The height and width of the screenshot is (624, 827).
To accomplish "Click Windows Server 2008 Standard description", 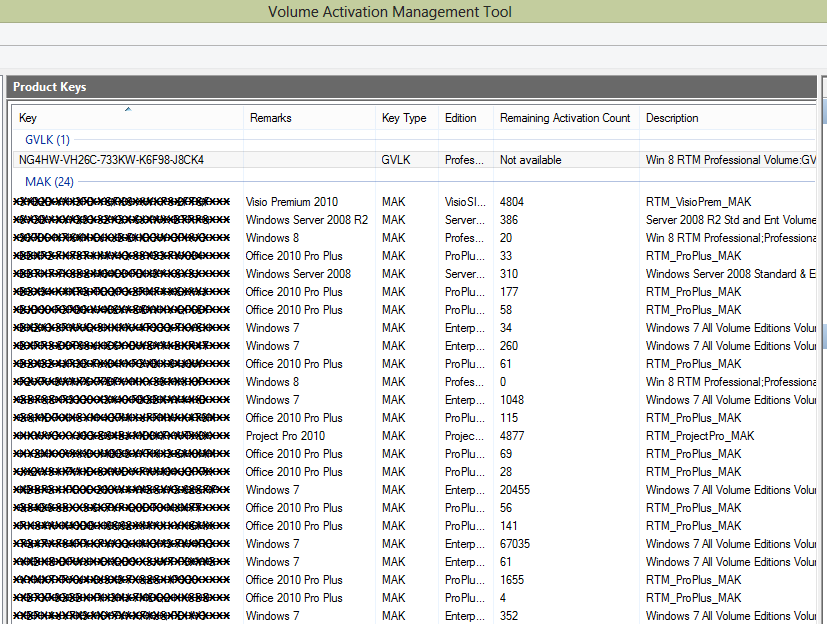I will pos(730,274).
